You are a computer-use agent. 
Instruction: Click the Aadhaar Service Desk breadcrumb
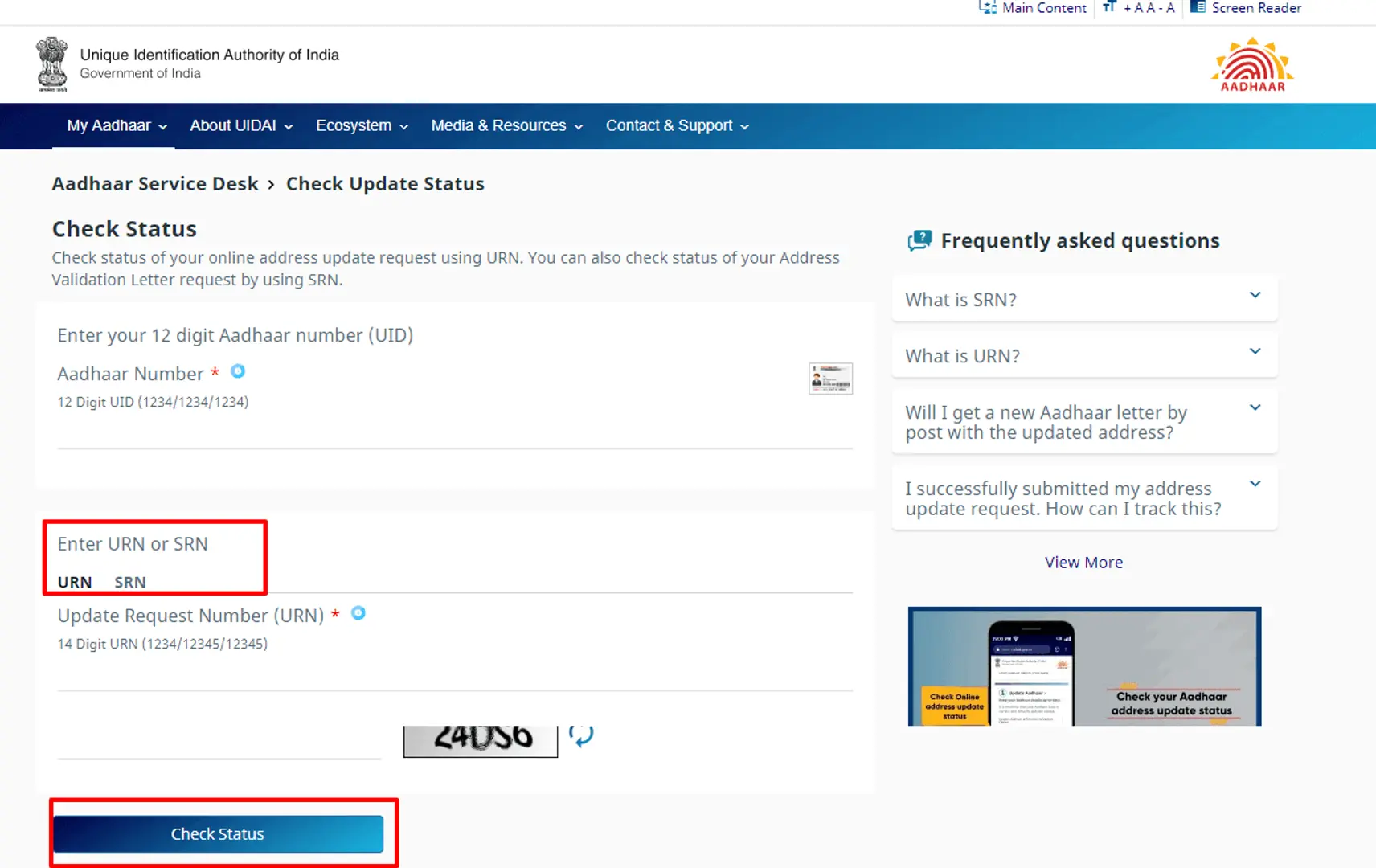coord(155,183)
